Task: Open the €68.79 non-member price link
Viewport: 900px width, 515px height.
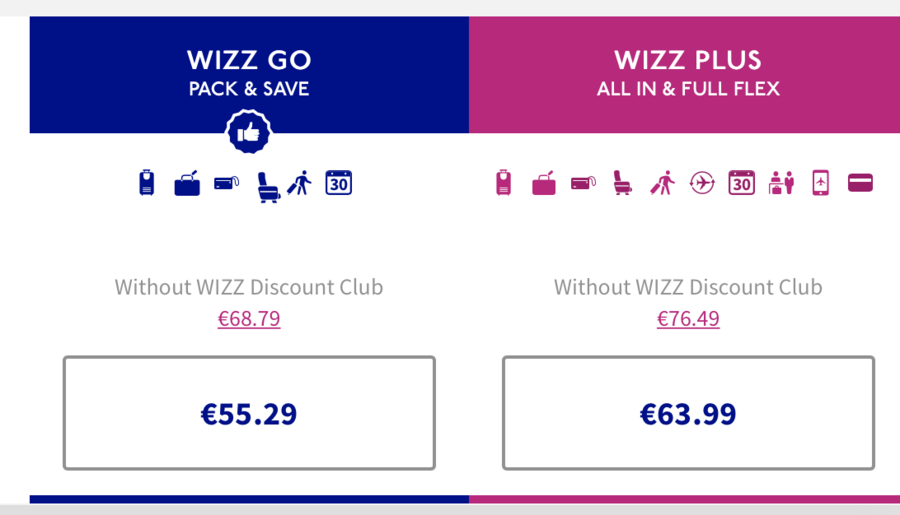Action: click(x=249, y=319)
